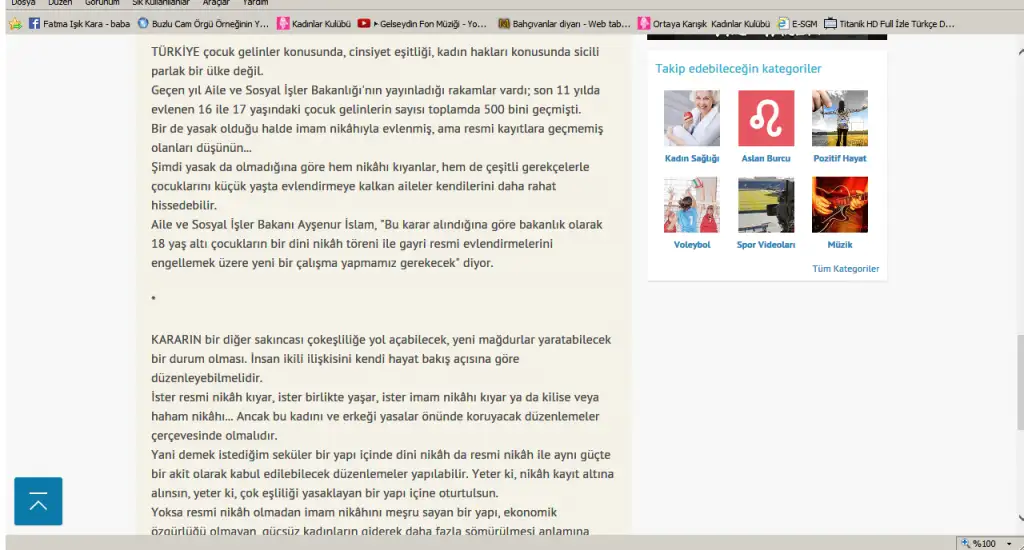Screen dimensions: 1024x550
Task: Click the zoom %100 value in status bar
Action: [x=984, y=543]
